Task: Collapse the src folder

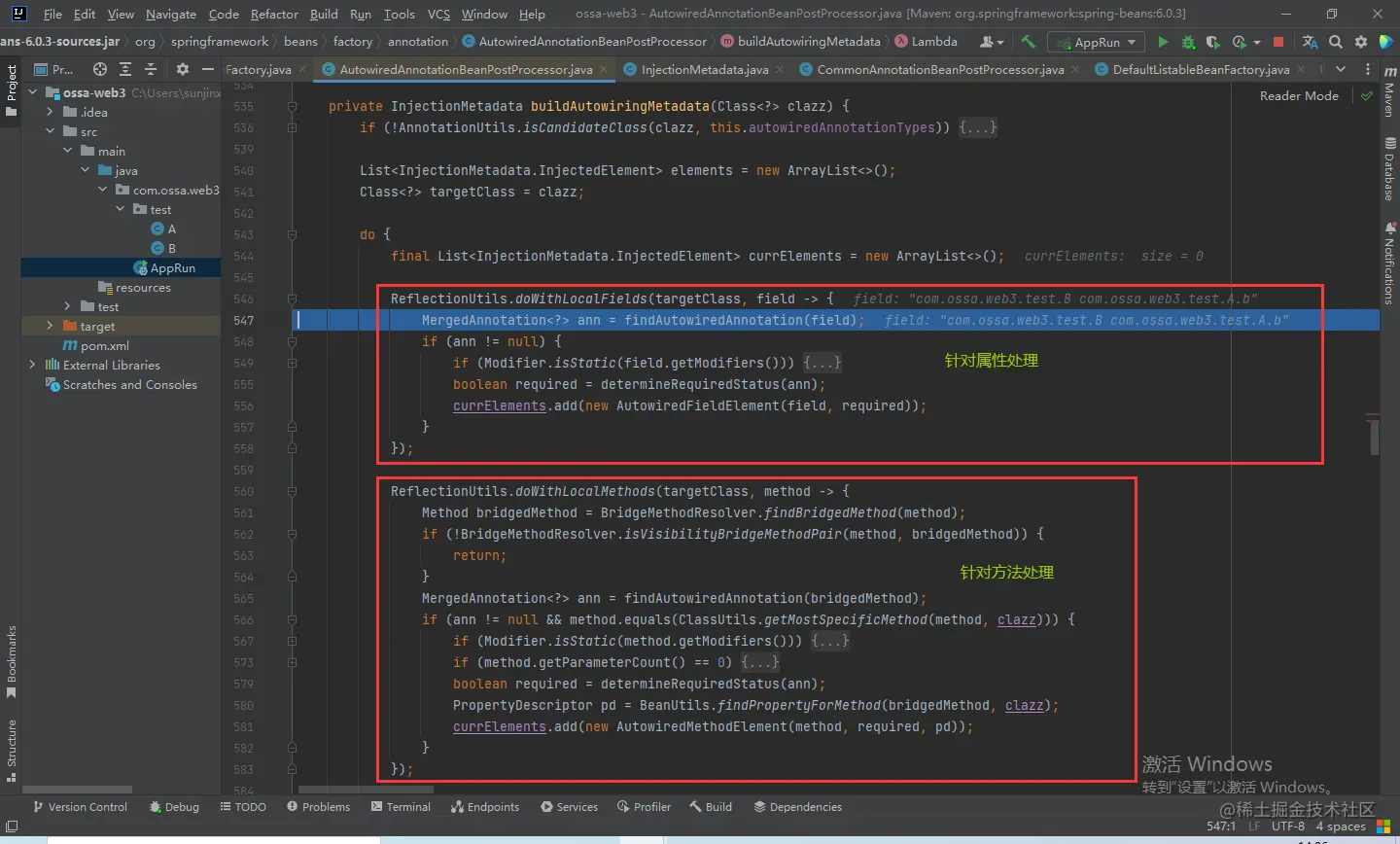Action: [x=50, y=131]
